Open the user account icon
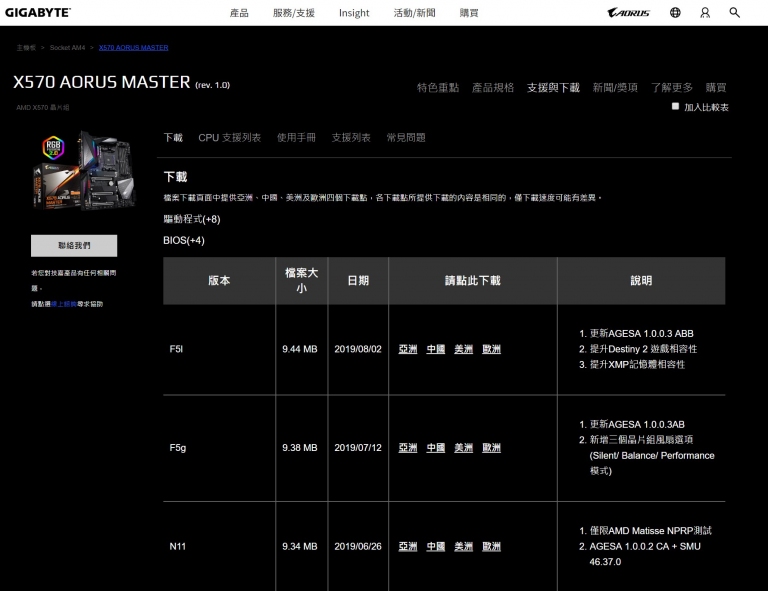The width and height of the screenshot is (768, 591). pyautogui.click(x=705, y=13)
